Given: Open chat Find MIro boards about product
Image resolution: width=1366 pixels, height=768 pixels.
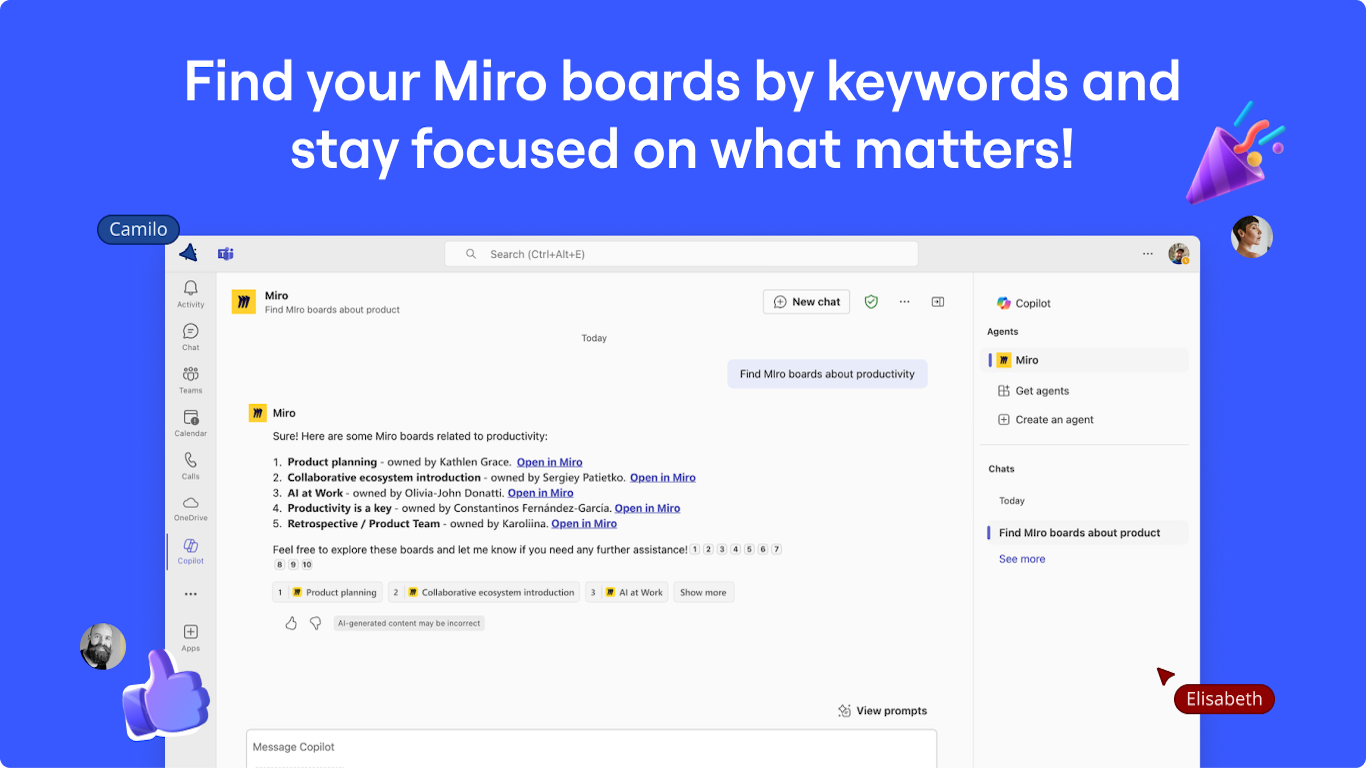Looking at the screenshot, I should [1088, 533].
